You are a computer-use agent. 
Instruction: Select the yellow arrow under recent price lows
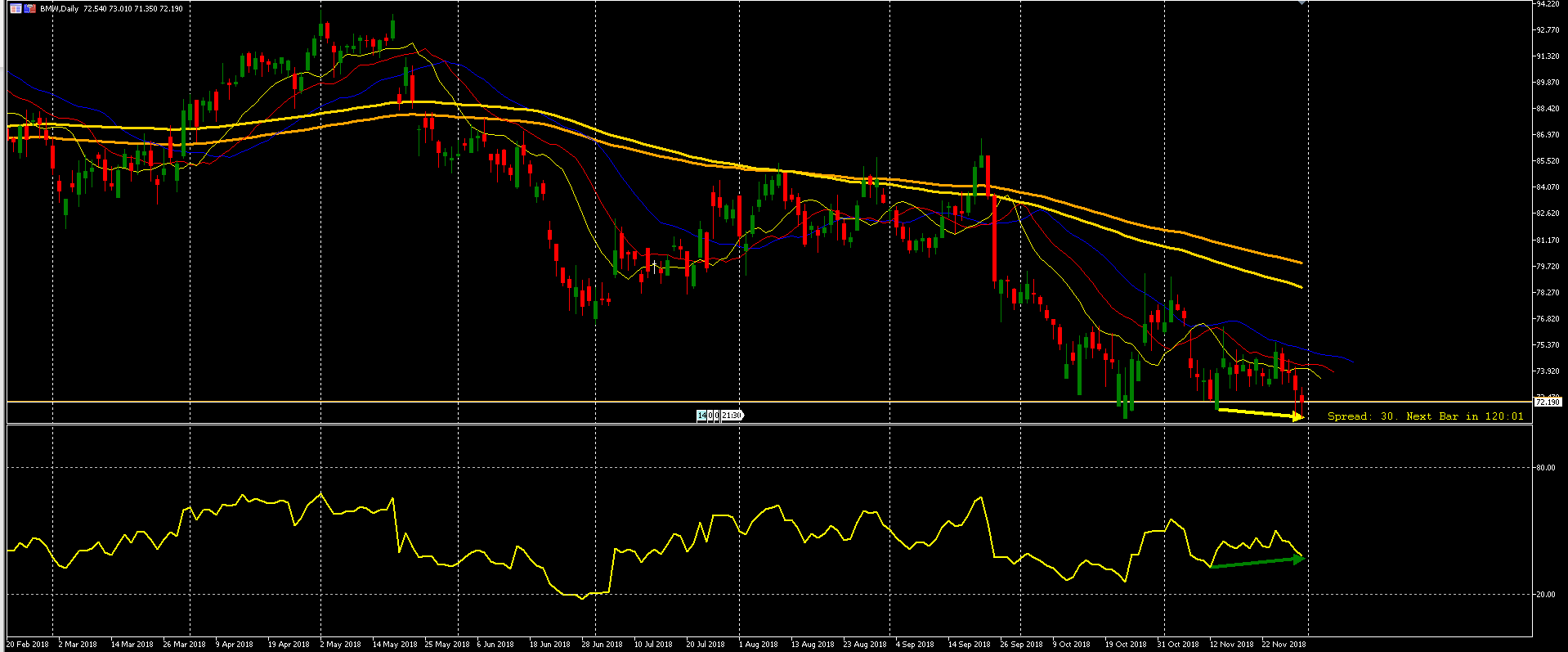pos(1259,413)
